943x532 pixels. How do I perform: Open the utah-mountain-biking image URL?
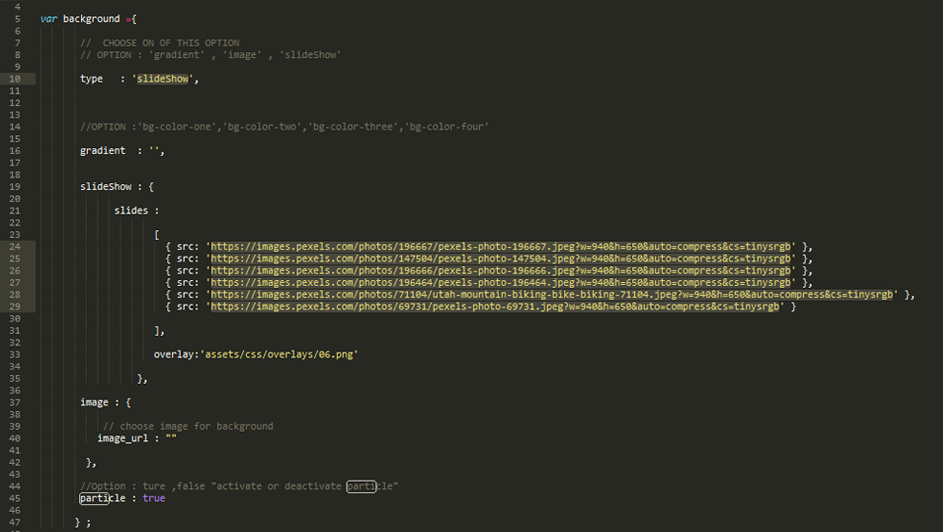(x=553, y=295)
